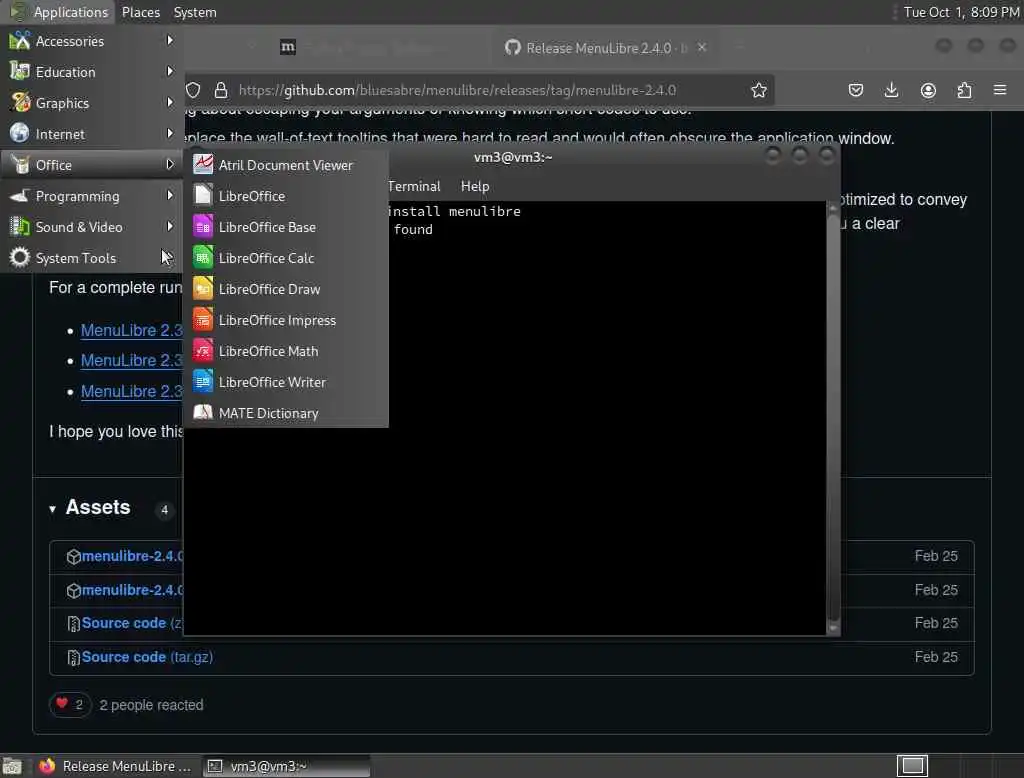This screenshot has width=1024, height=778.
Task: Launch Atril Document Viewer
Action: coord(286,165)
